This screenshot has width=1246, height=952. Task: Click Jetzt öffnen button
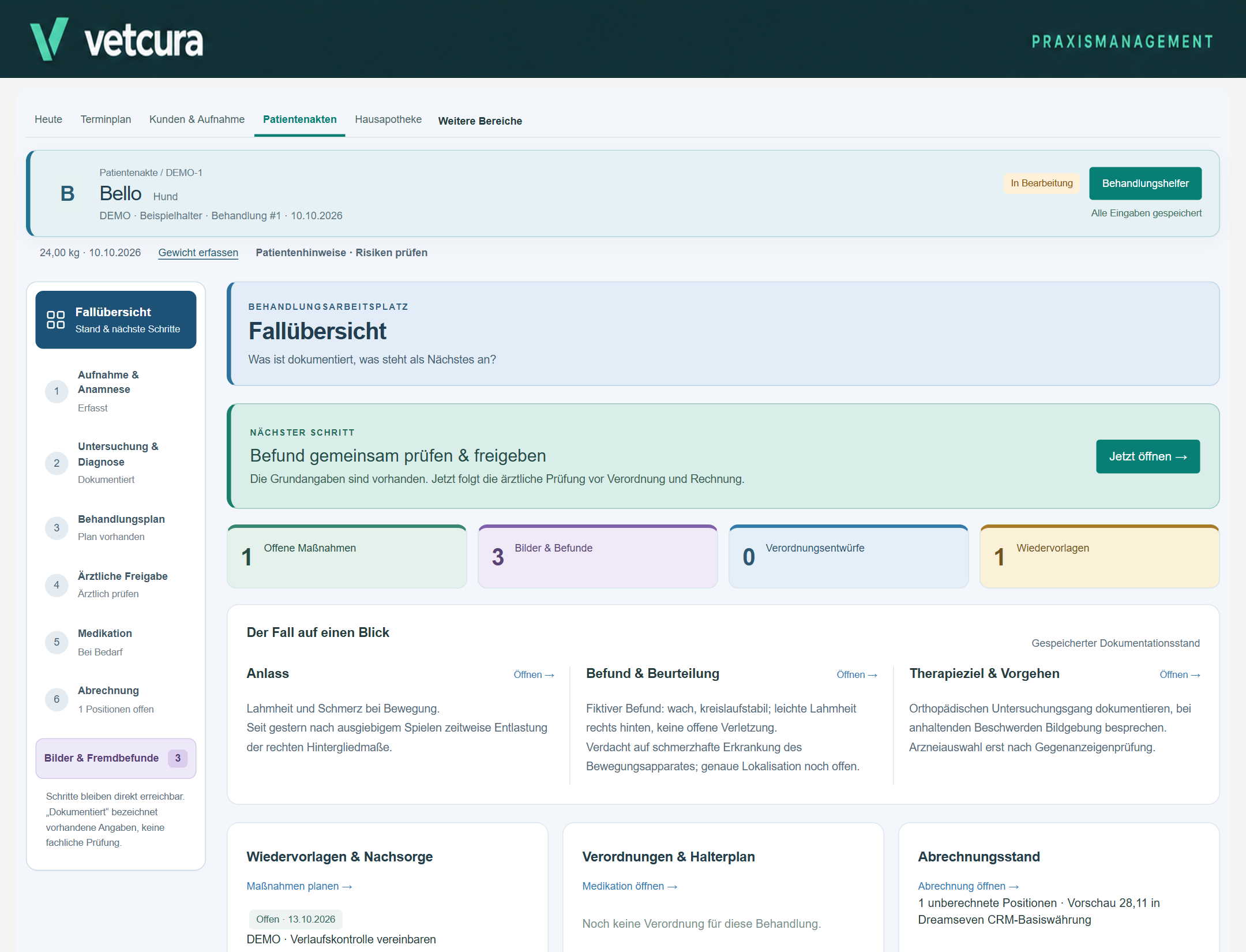coord(1148,456)
